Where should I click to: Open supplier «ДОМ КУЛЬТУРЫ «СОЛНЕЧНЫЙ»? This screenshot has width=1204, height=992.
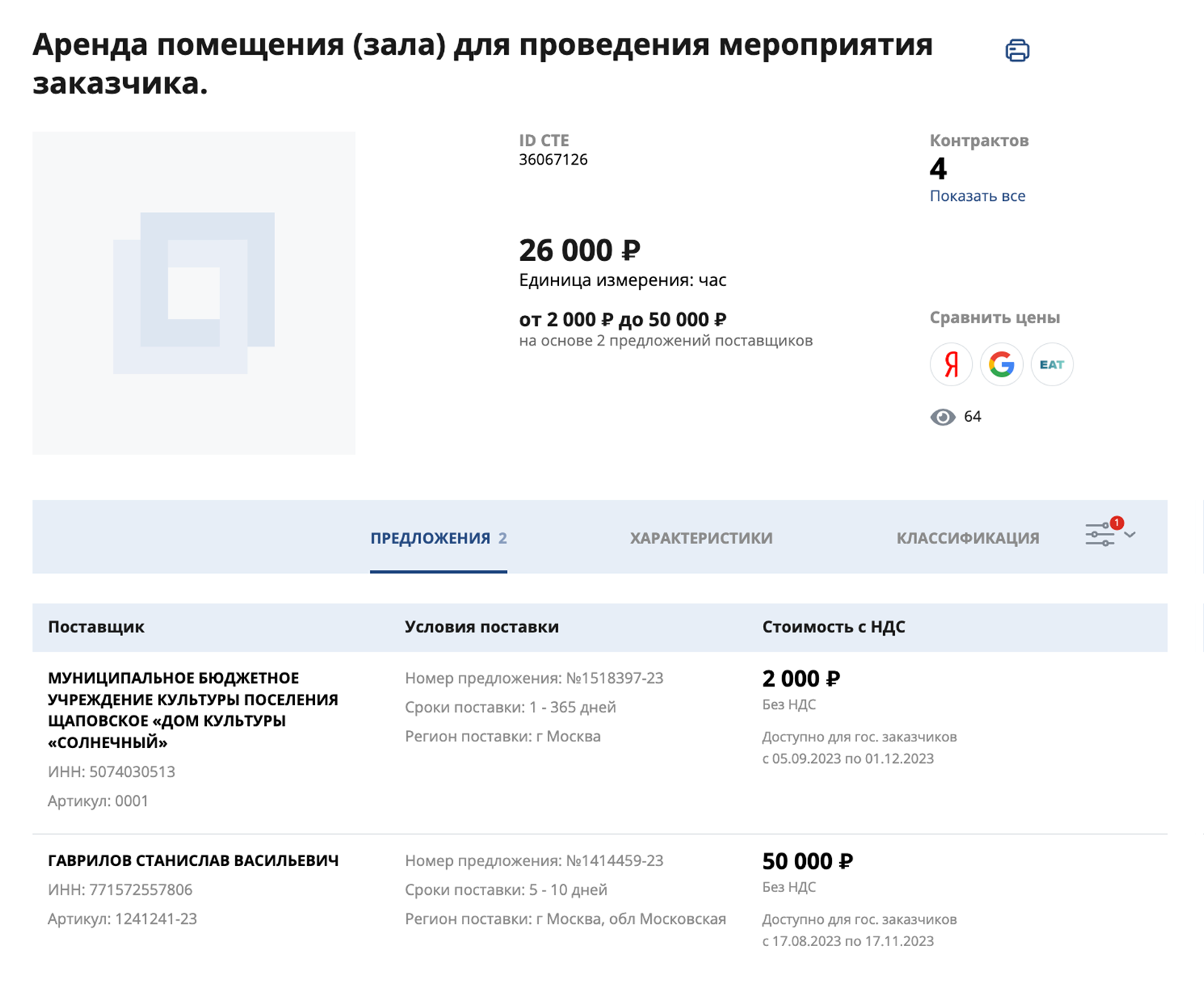click(193, 710)
